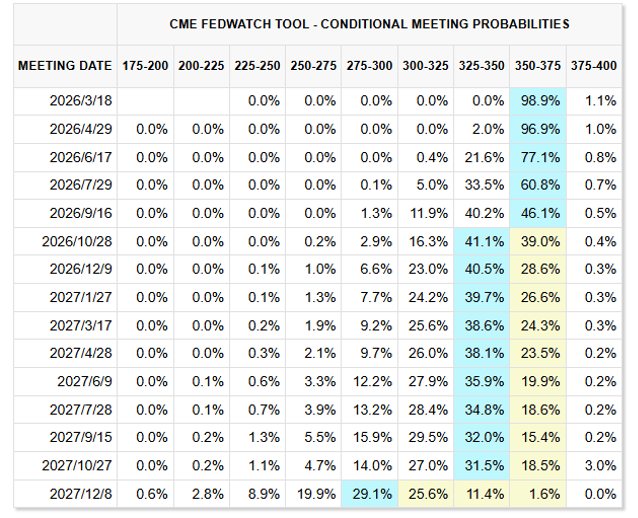Click the 2027/6/9 meeting date label
Image resolution: width=638 pixels, height=518 pixels.
tap(83, 381)
